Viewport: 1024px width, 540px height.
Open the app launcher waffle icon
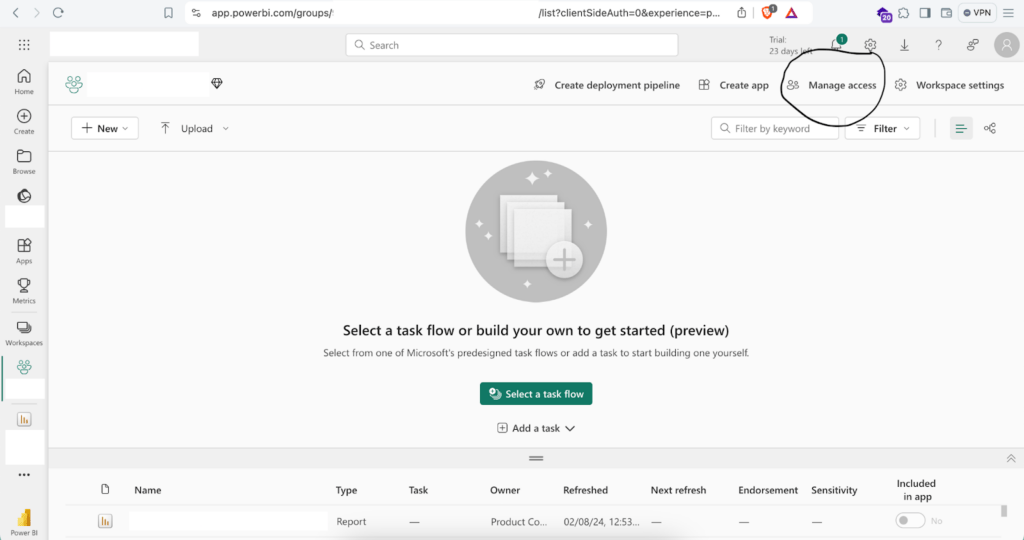(x=24, y=45)
